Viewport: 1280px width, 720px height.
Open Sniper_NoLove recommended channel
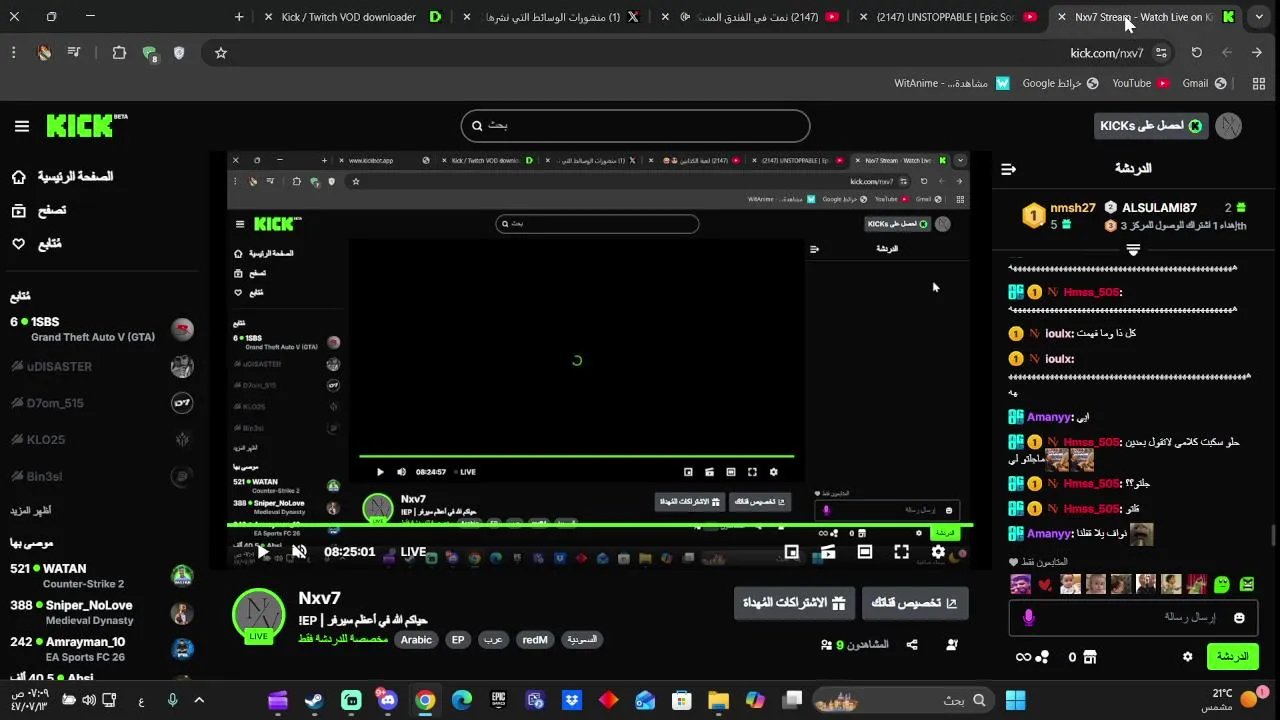click(100, 612)
